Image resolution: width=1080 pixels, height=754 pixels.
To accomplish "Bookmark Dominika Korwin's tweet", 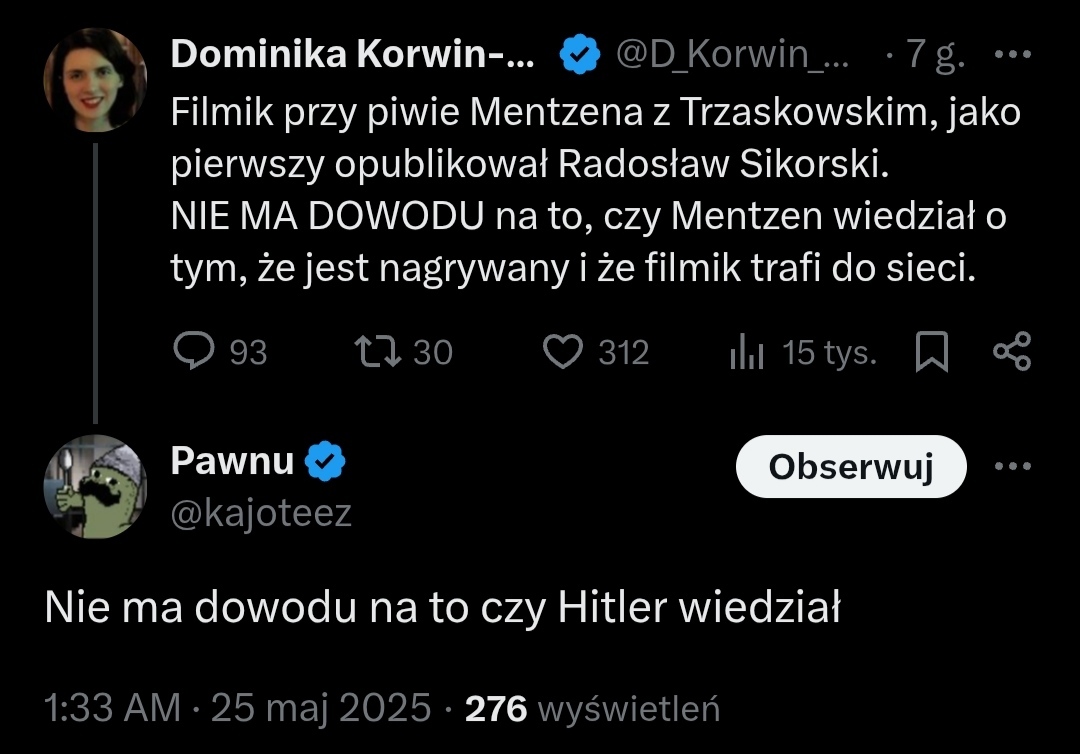I will tap(932, 352).
